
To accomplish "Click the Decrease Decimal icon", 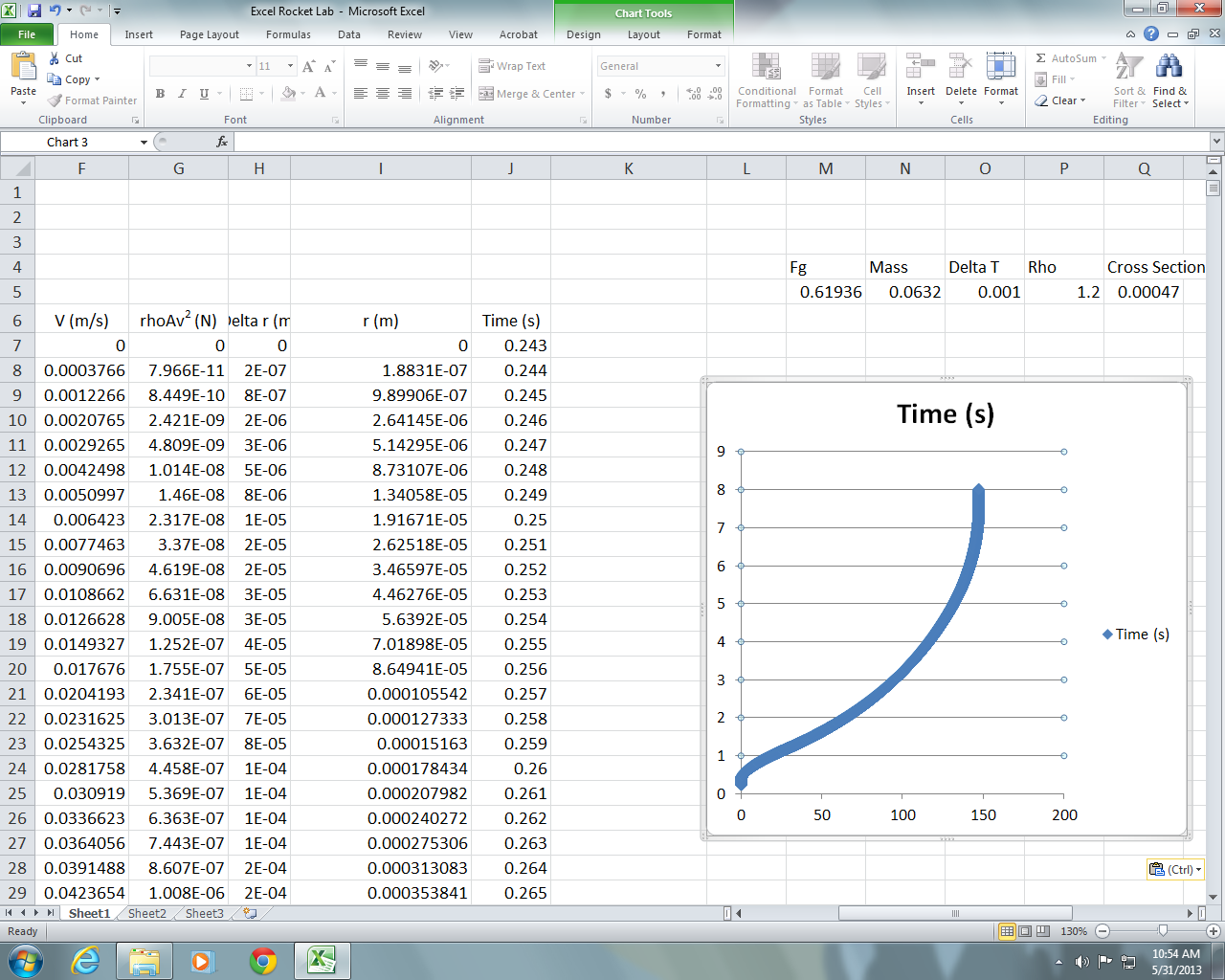I will pos(716,94).
